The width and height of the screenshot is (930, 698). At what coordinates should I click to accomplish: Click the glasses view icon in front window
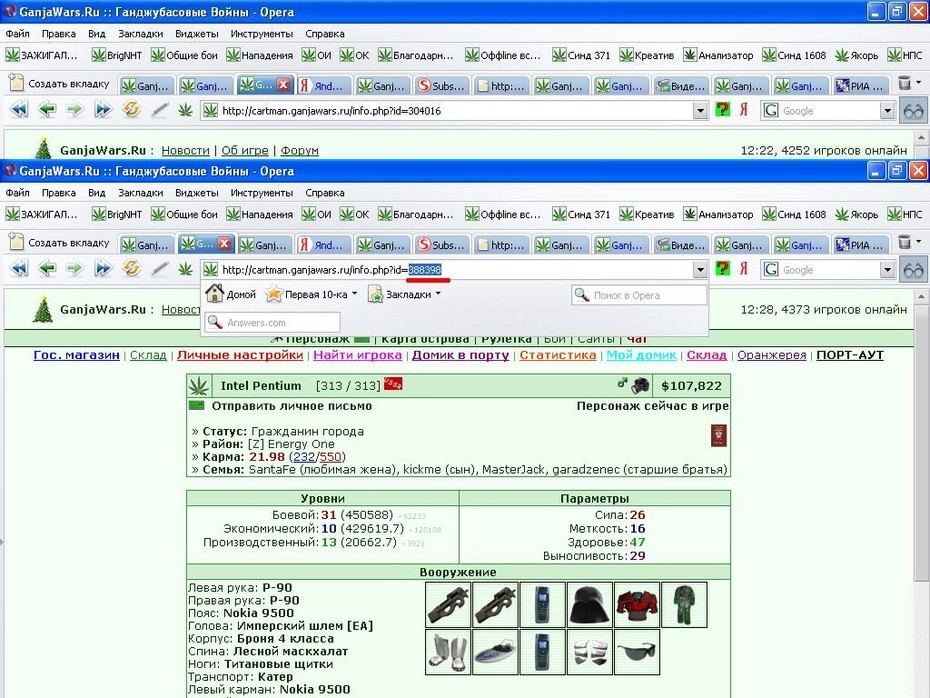click(x=913, y=270)
